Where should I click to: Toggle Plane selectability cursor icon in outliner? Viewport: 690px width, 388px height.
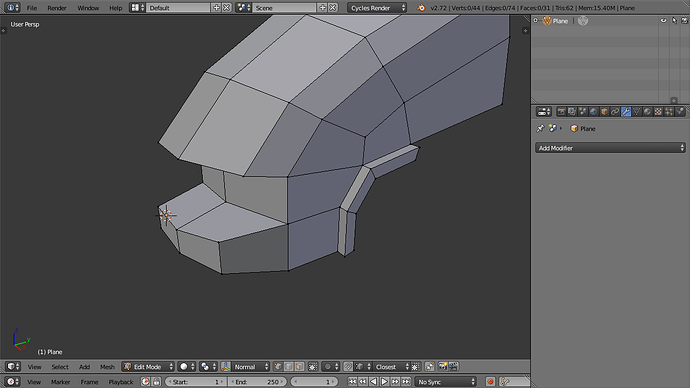coord(674,21)
